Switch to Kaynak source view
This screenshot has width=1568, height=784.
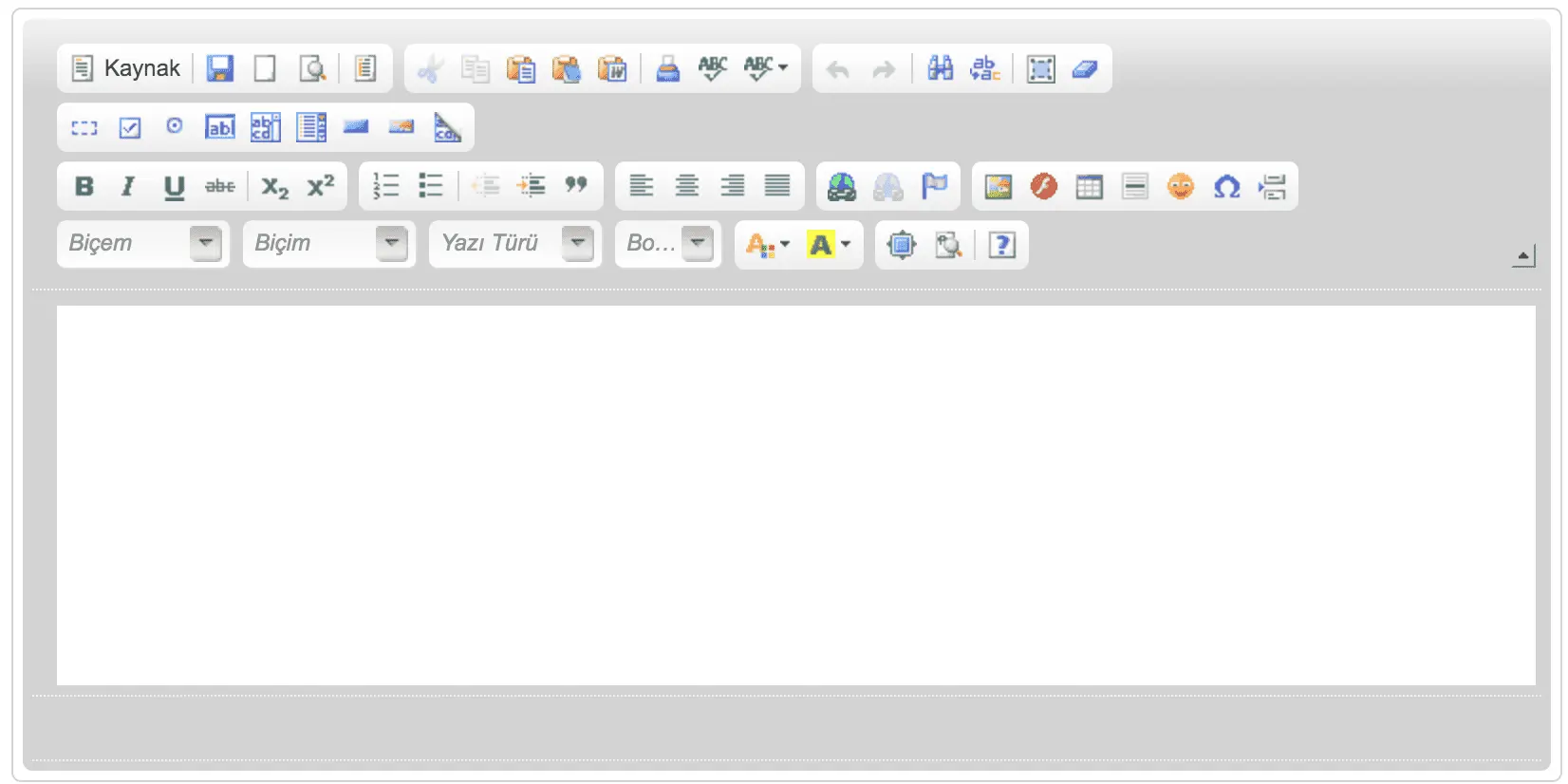pos(127,68)
